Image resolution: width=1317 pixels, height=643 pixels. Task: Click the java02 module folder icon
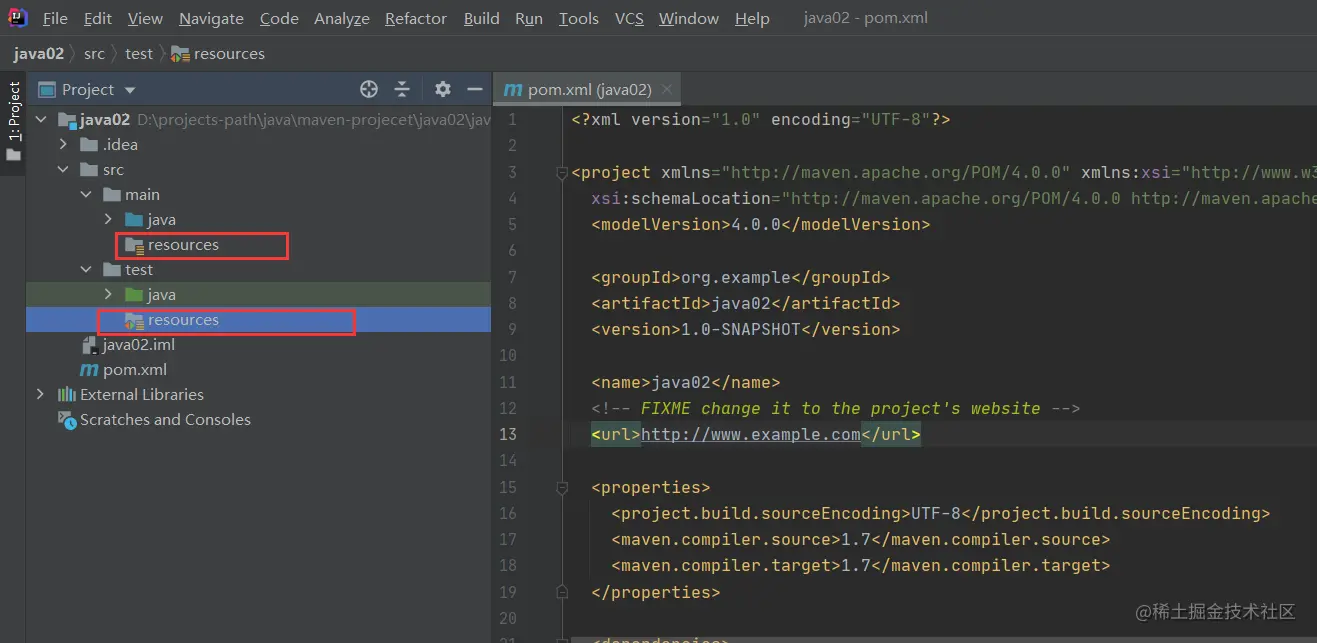point(67,120)
